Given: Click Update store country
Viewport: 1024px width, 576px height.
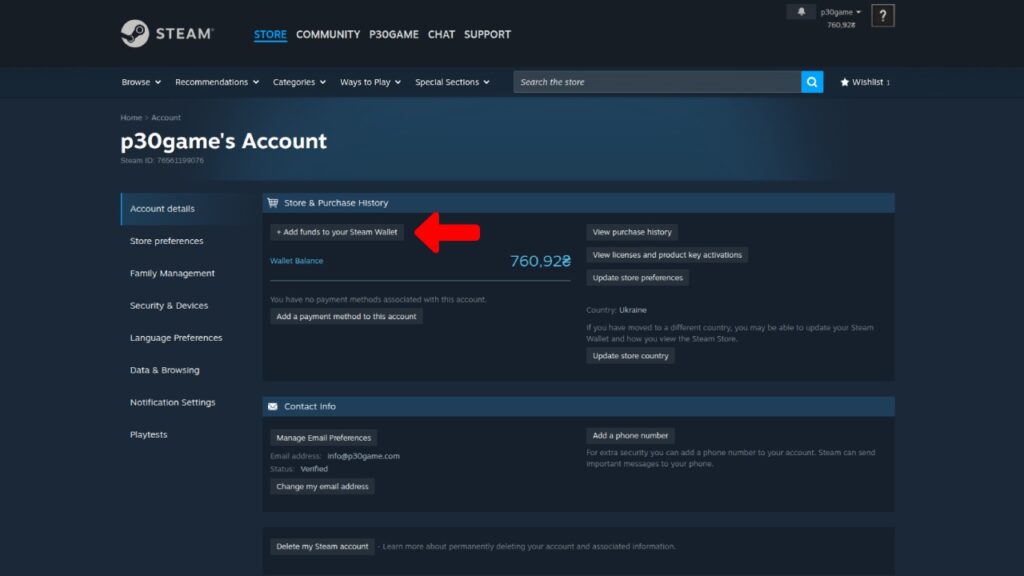Looking at the screenshot, I should [630, 356].
